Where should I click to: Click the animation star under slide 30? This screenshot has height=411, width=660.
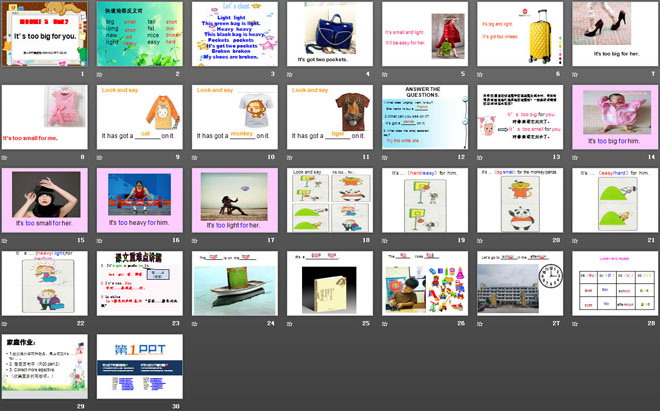tap(101, 406)
